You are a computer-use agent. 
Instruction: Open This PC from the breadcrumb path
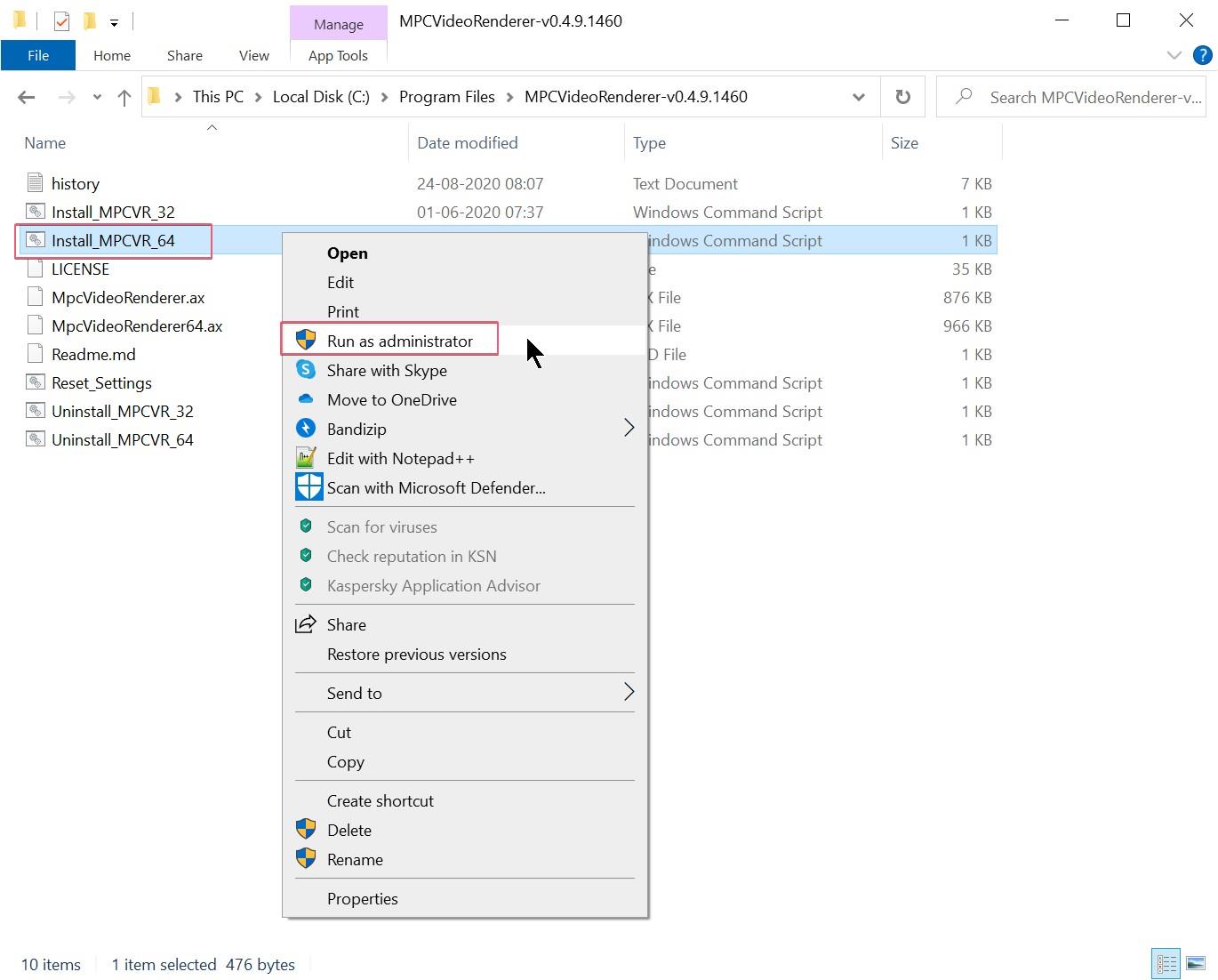[x=217, y=97]
